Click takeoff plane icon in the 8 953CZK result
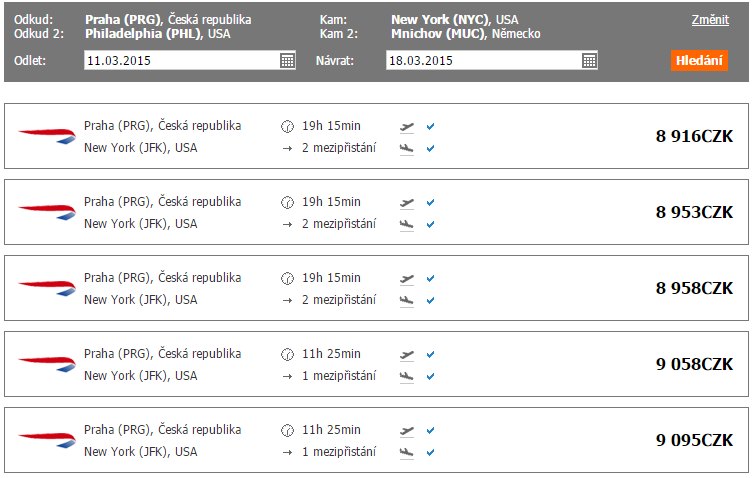This screenshot has width=755, height=478. (x=407, y=203)
